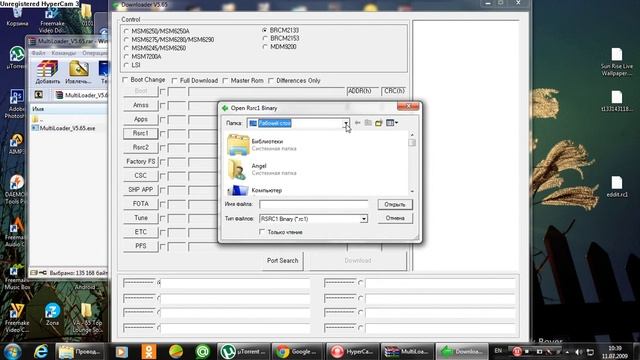Image resolution: width=640 pixels, height=360 pixels.
Task: Click the FOTA file button
Action: coord(140,204)
